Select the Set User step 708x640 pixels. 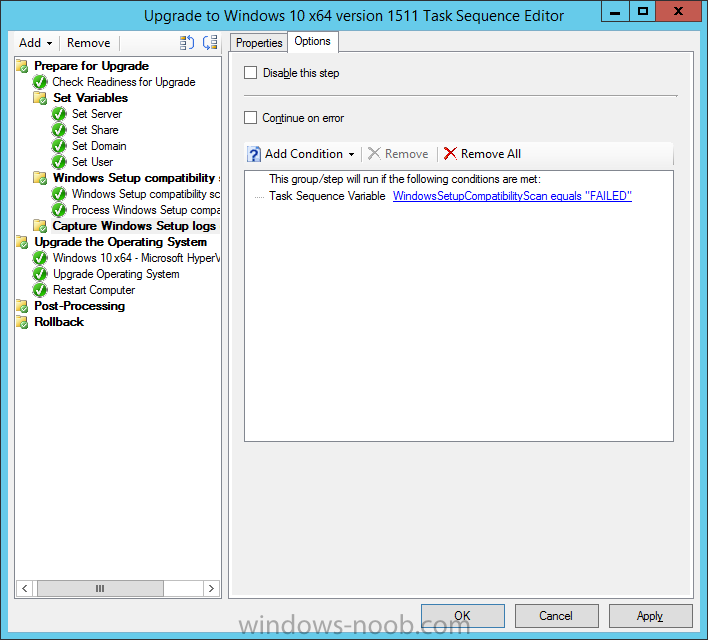point(92,162)
